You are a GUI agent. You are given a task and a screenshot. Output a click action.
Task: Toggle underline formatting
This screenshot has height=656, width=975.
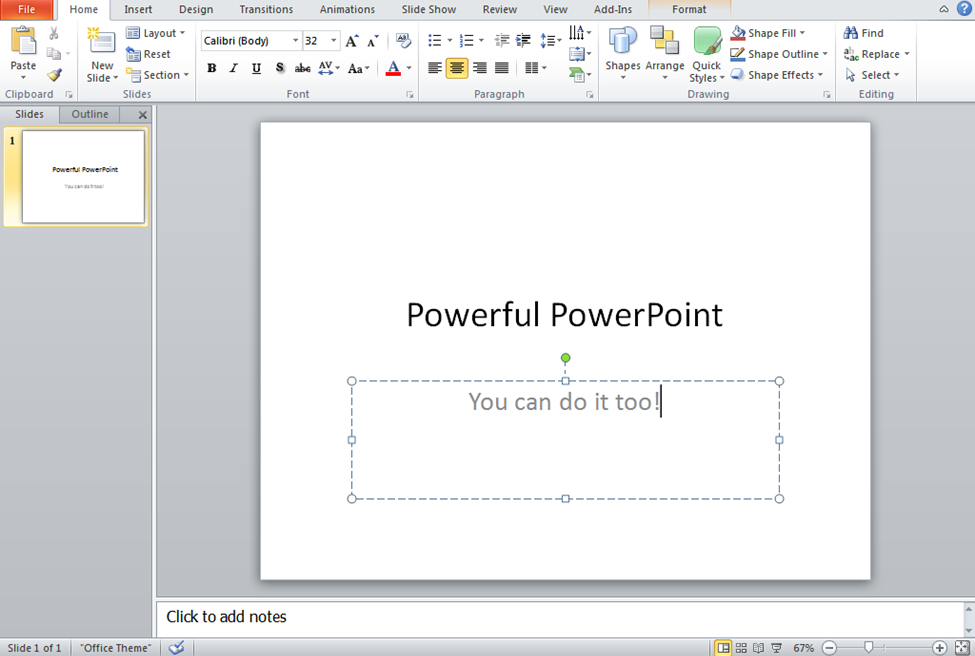click(256, 68)
